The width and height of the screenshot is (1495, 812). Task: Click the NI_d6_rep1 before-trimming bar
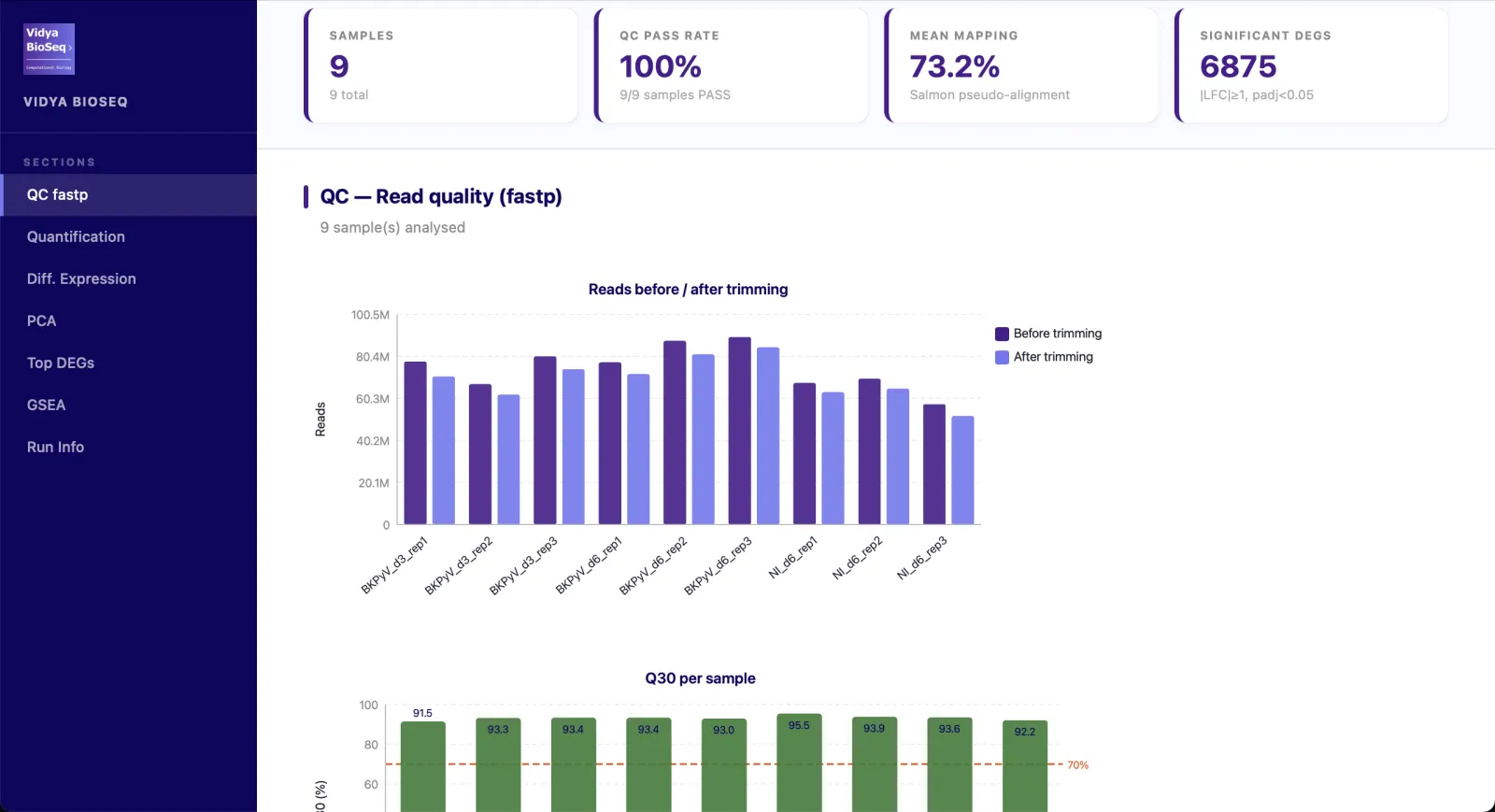pyautogui.click(x=804, y=453)
